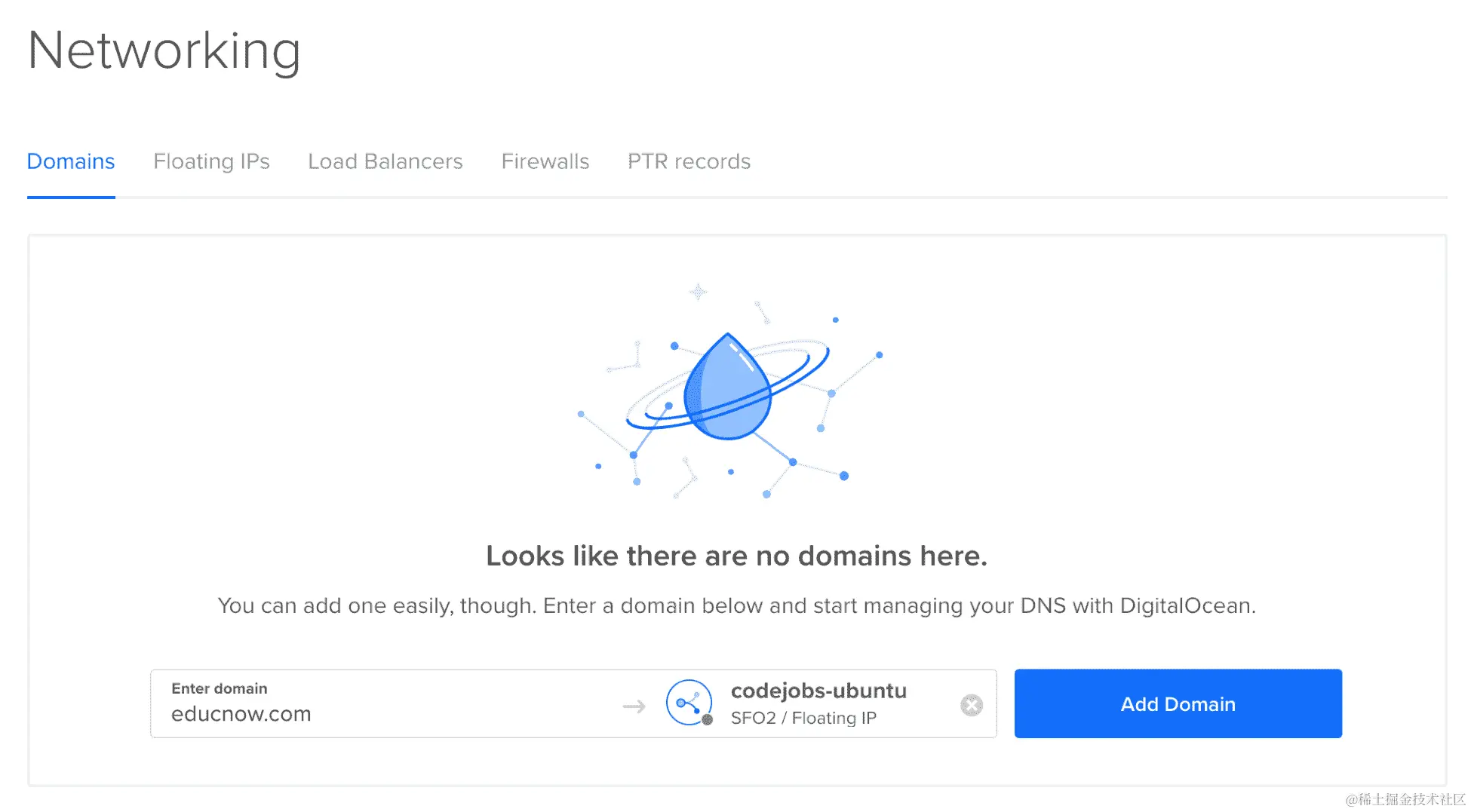Click the SFO2 / Floating IP label
The image size is (1471, 812).
(x=803, y=718)
